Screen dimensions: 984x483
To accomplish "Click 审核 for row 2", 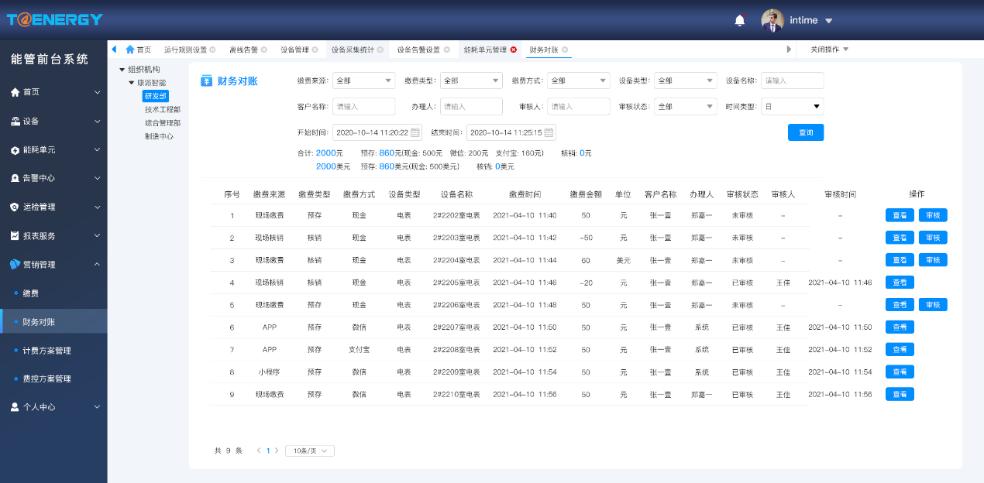I will [x=933, y=238].
